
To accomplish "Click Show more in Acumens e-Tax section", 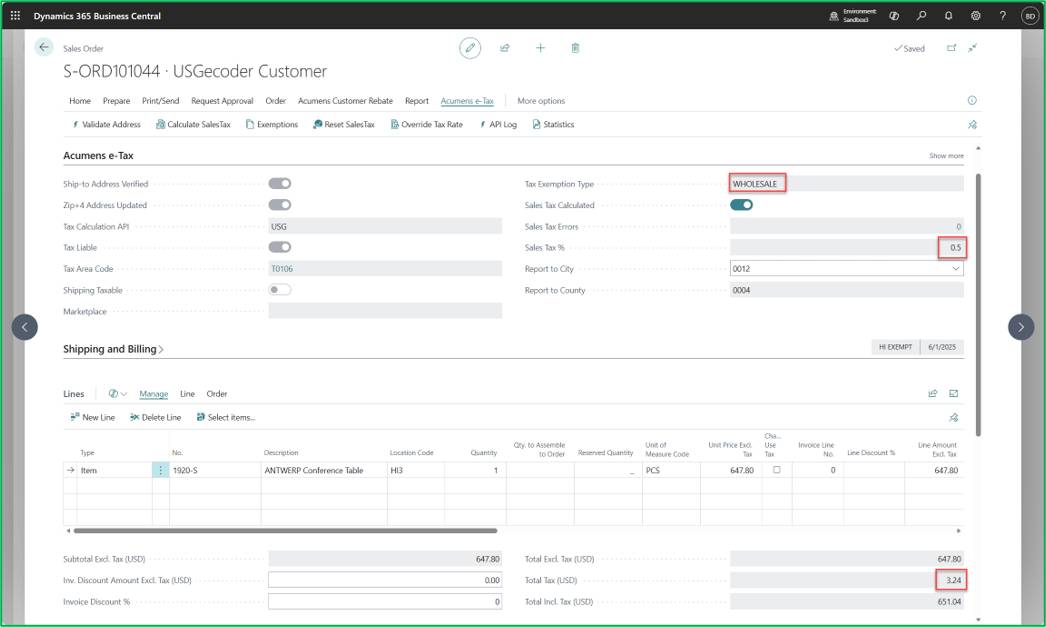I will 946,155.
